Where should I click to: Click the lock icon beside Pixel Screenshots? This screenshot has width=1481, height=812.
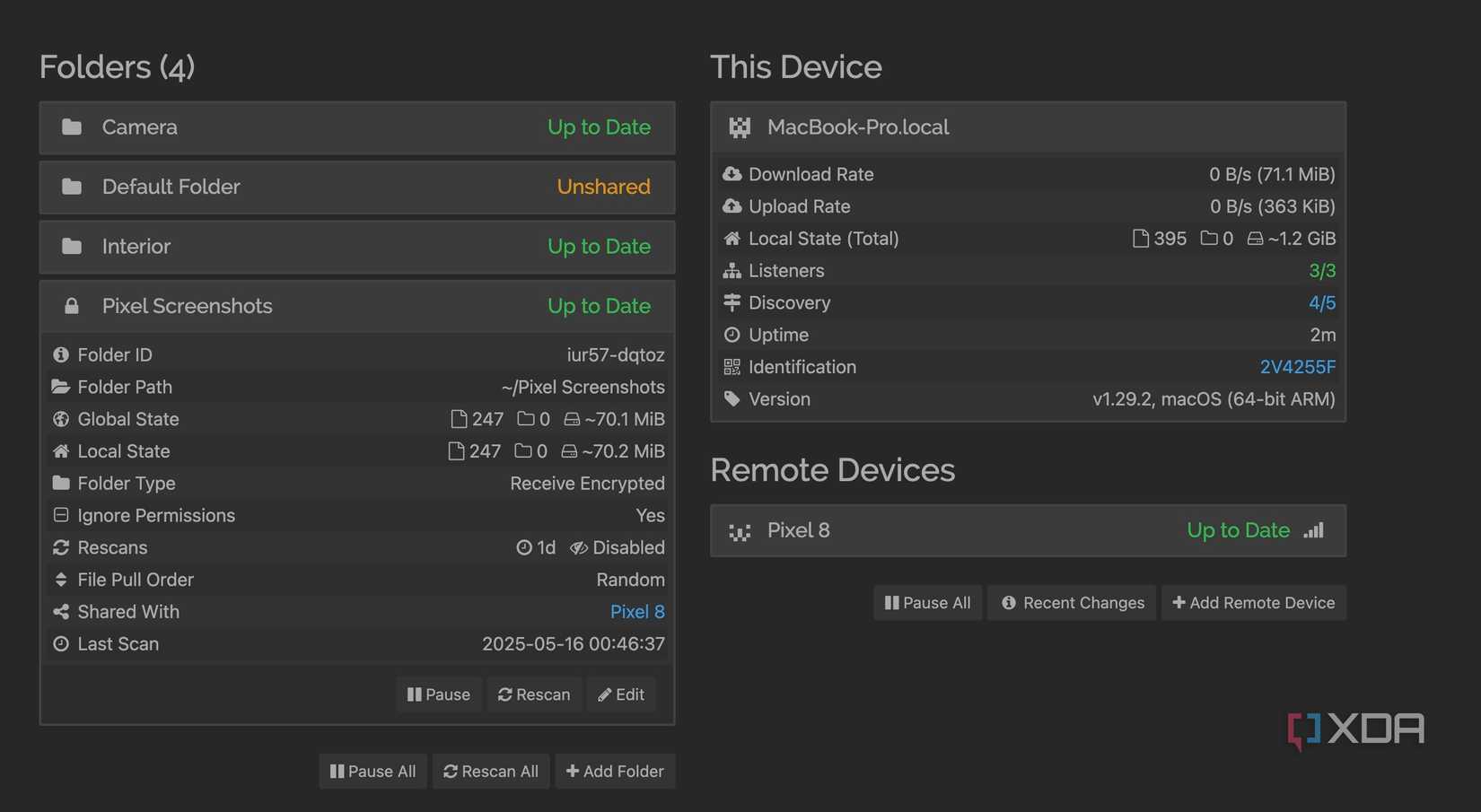[72, 306]
